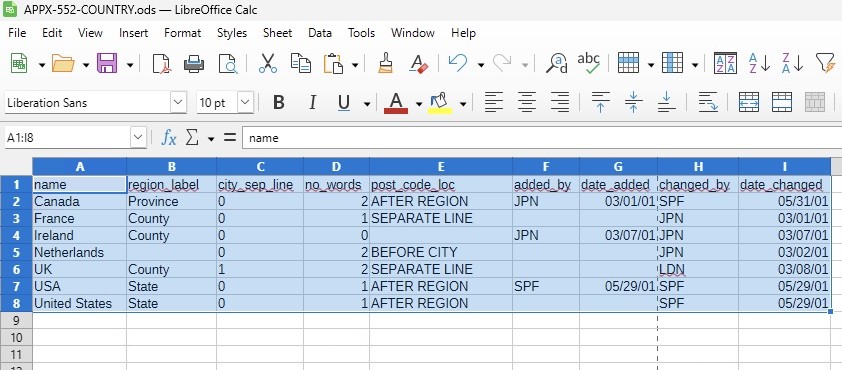Align text right
Viewport: 842px width, 370px height.
coord(560,103)
